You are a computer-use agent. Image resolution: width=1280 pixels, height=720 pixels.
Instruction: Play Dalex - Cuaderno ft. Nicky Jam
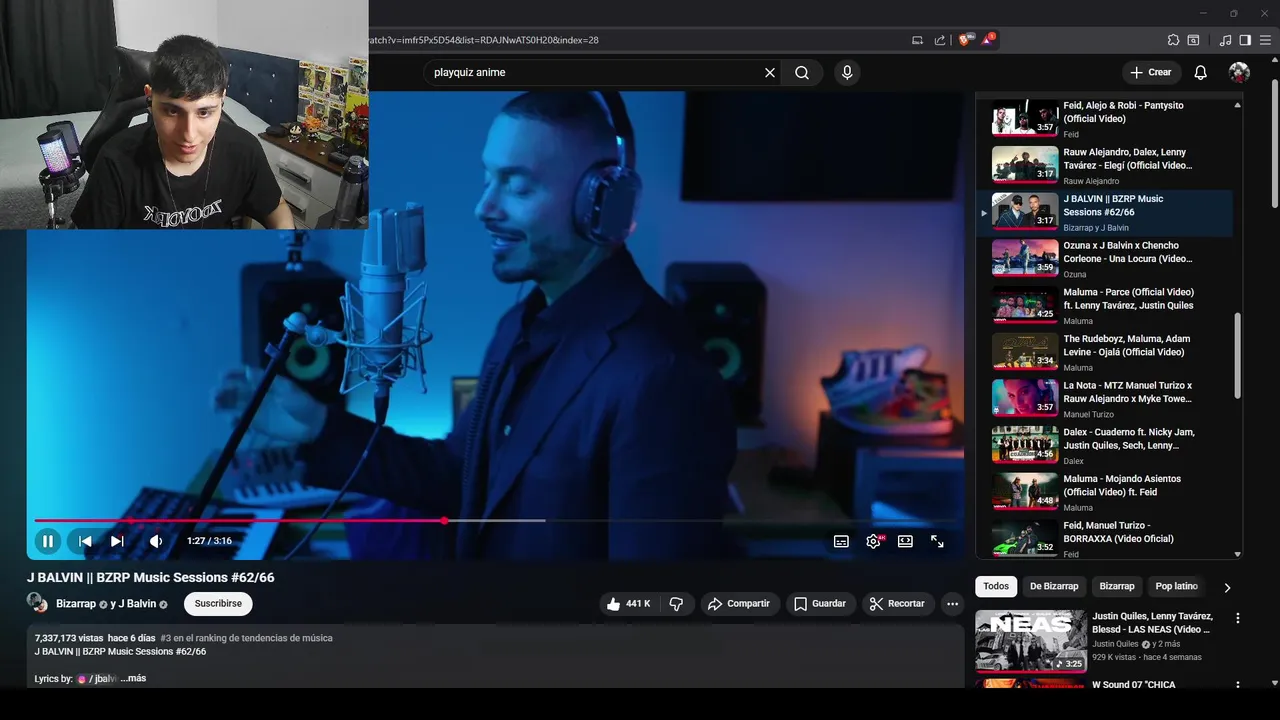pos(1105,446)
